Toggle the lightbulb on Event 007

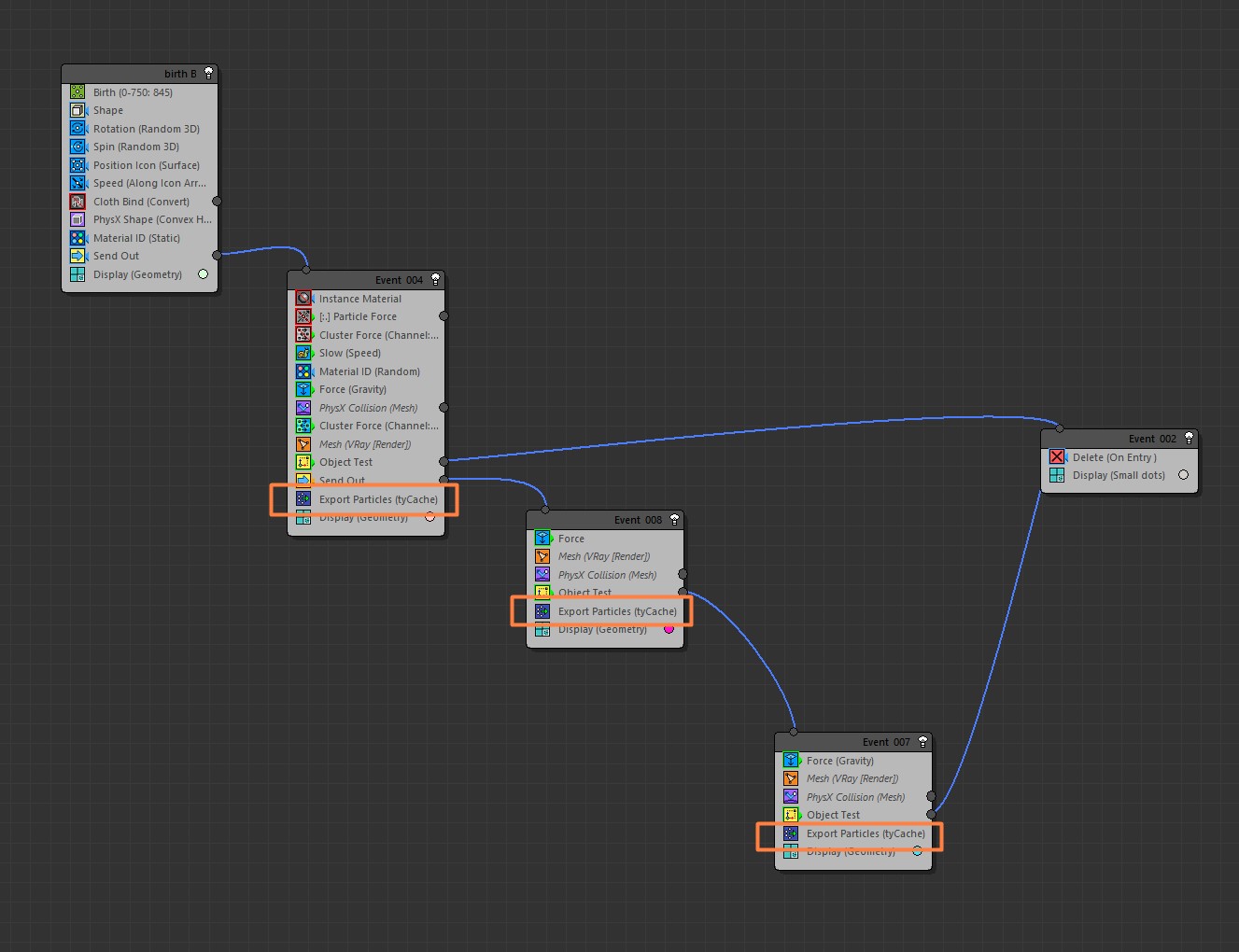click(x=922, y=741)
